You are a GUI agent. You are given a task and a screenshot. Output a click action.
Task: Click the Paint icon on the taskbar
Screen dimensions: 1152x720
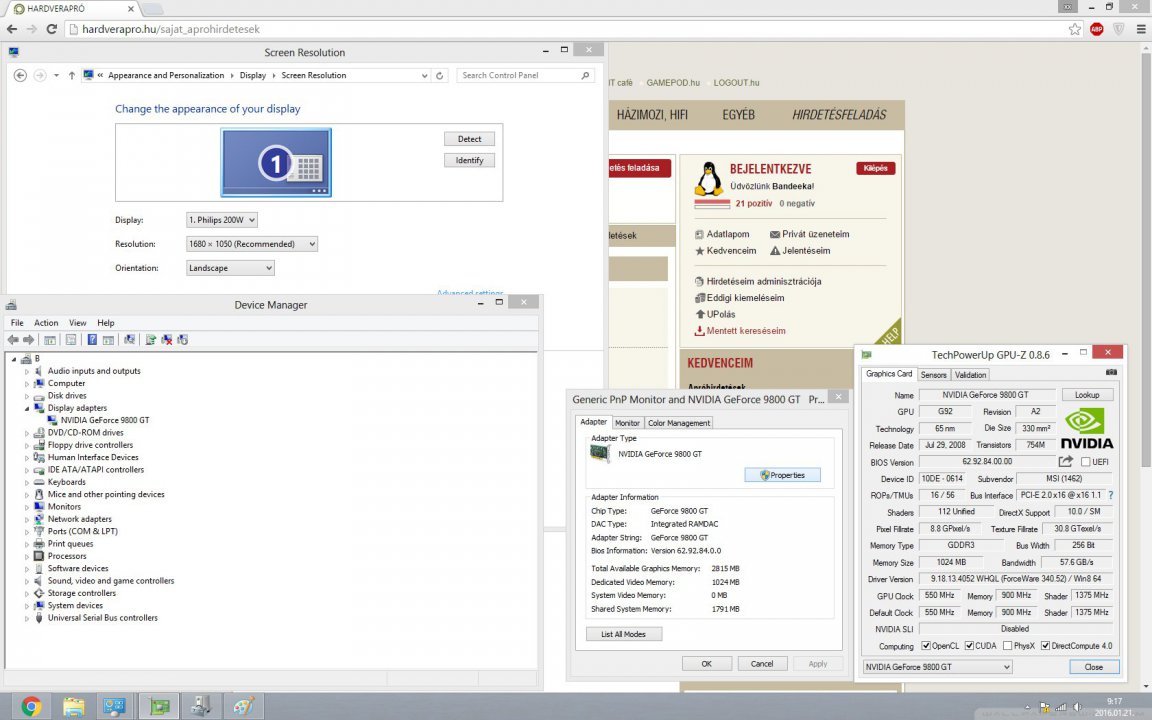click(243, 707)
